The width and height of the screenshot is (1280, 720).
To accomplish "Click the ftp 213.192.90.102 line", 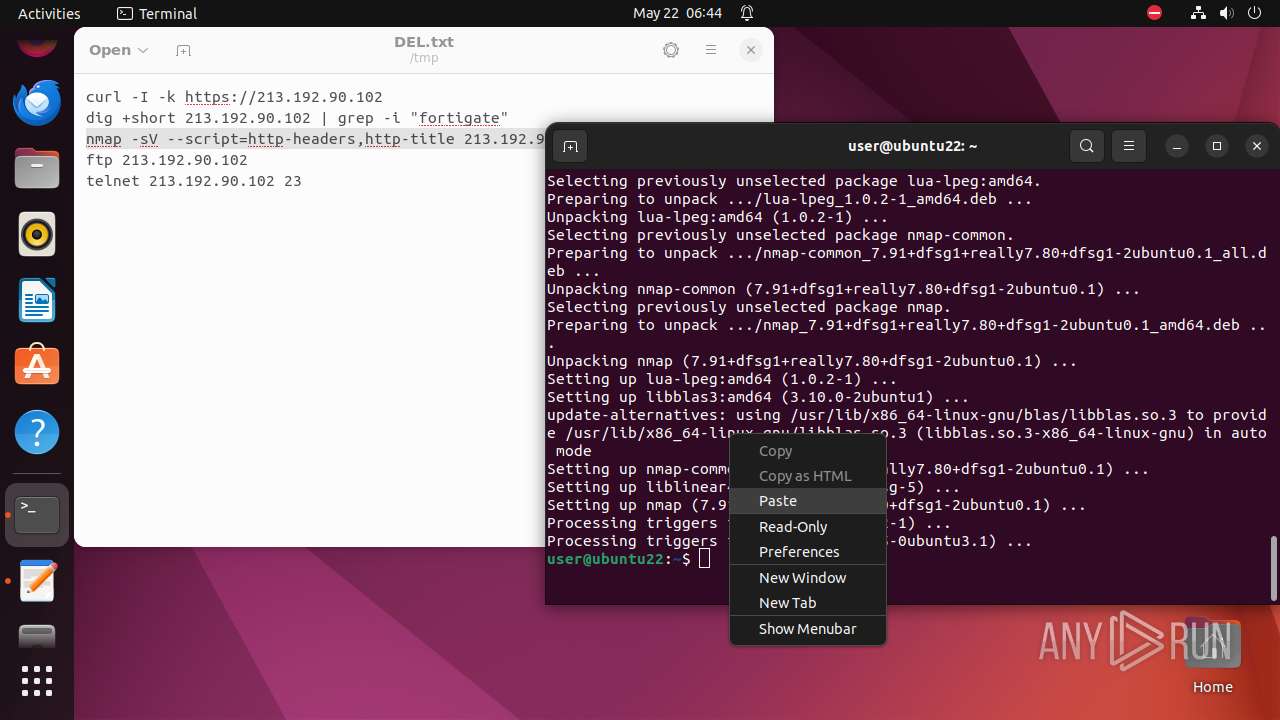I will click(x=166, y=160).
